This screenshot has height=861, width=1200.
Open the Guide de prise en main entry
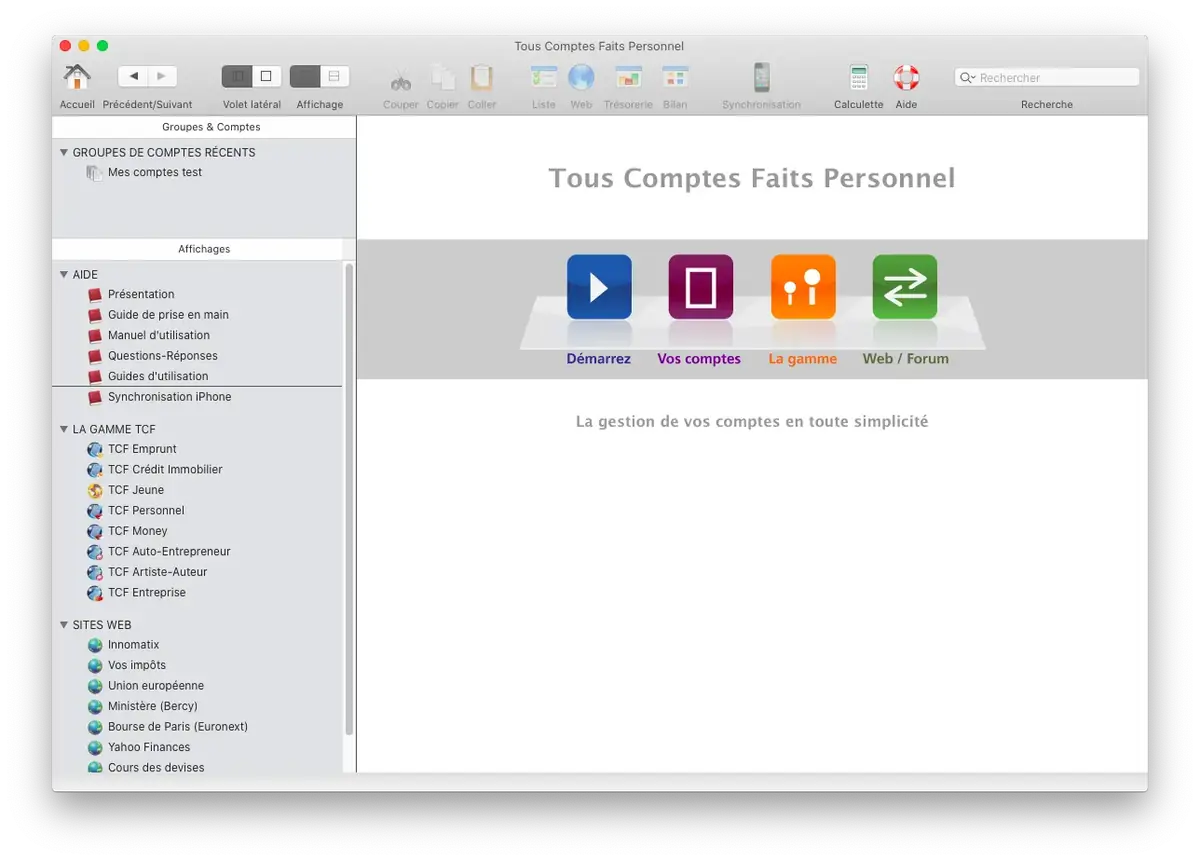(x=167, y=314)
